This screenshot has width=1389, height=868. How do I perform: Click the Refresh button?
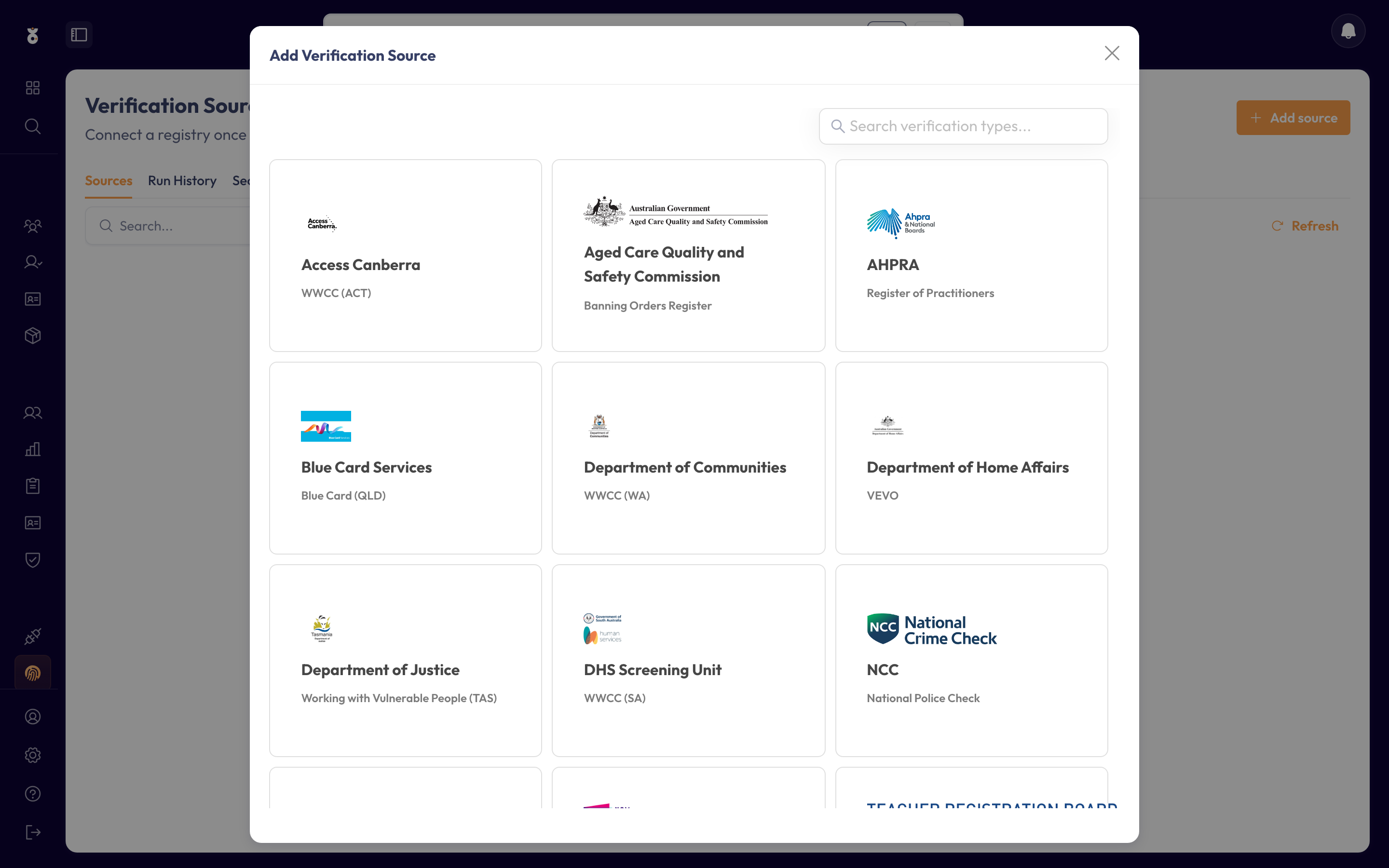1305,226
